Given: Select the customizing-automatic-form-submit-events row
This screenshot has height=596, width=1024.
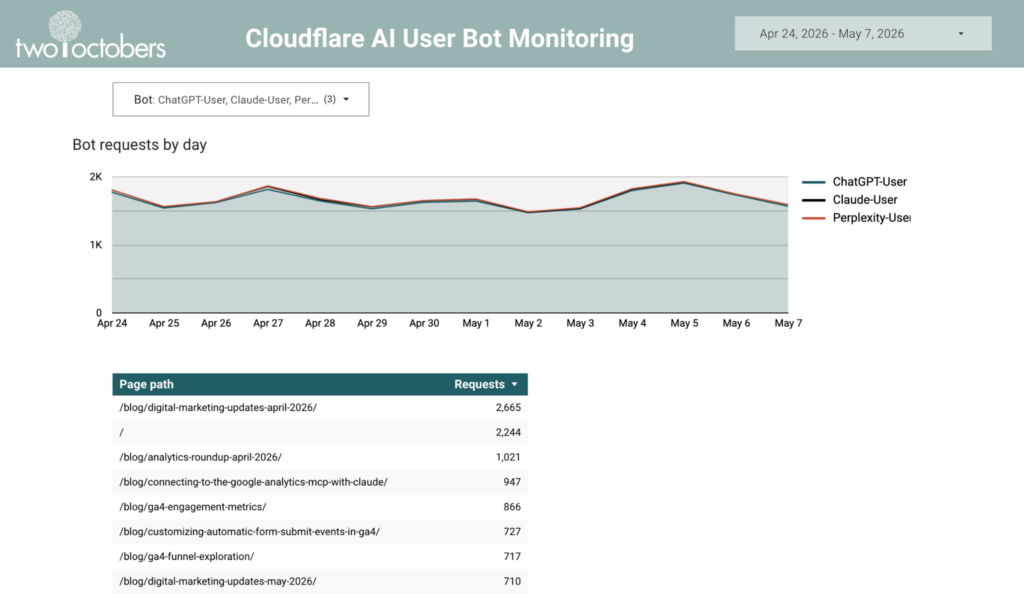Looking at the screenshot, I should click(x=320, y=531).
